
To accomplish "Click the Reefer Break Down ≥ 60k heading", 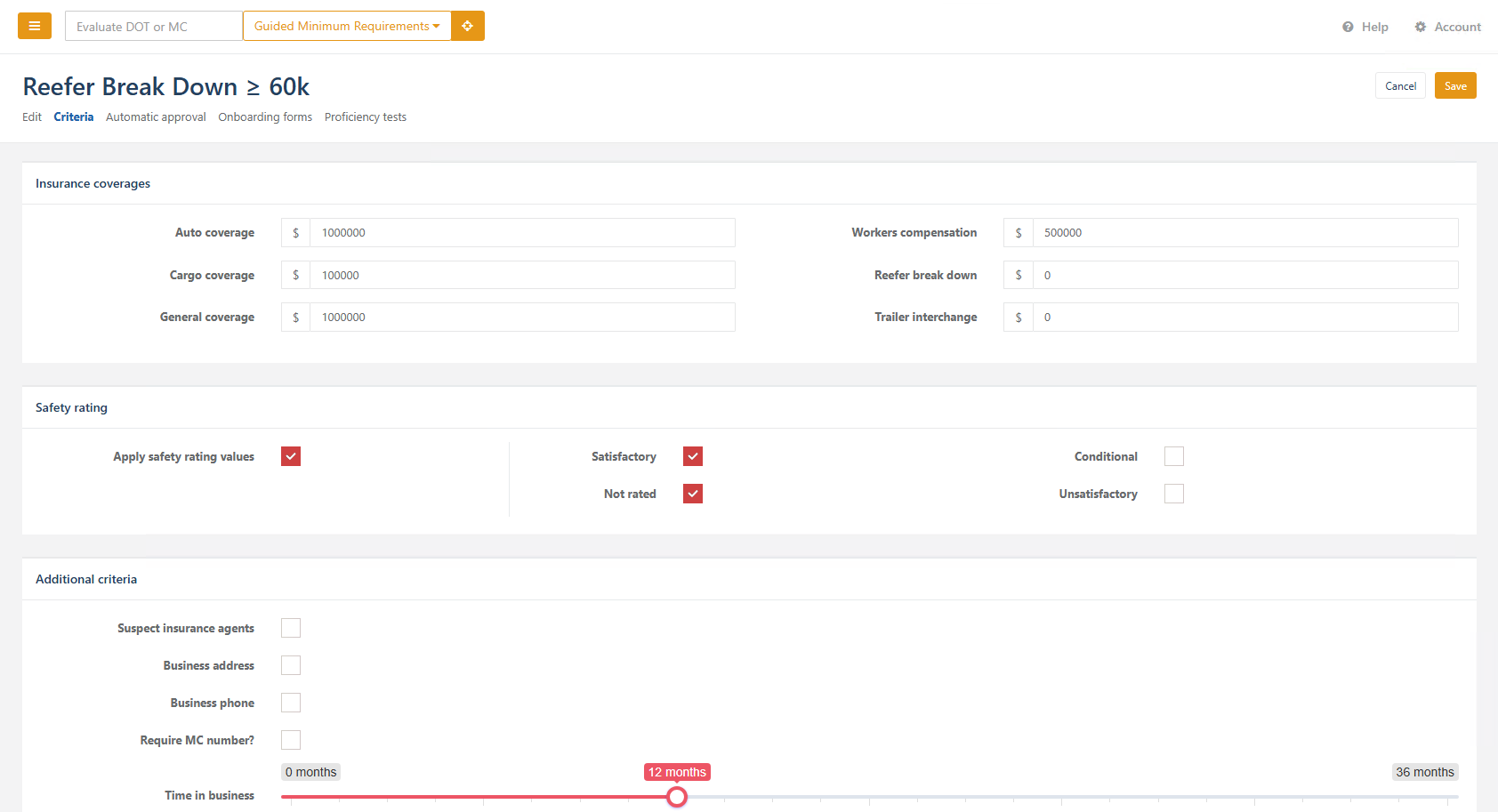I will coord(166,86).
